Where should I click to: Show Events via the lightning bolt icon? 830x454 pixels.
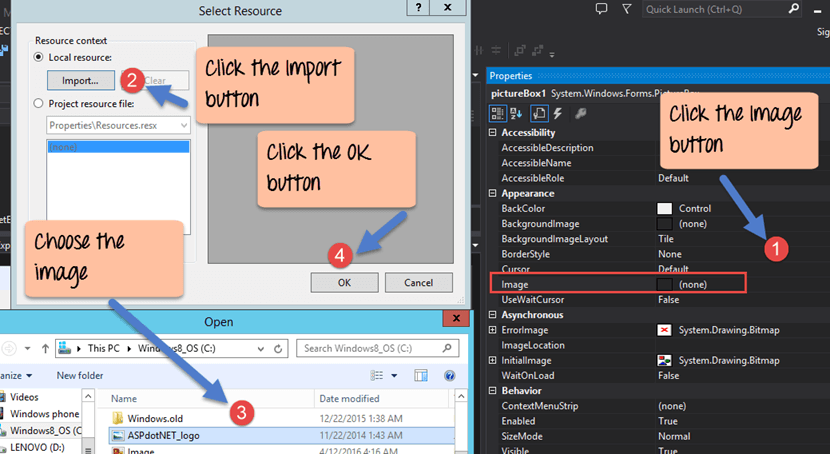click(x=556, y=113)
